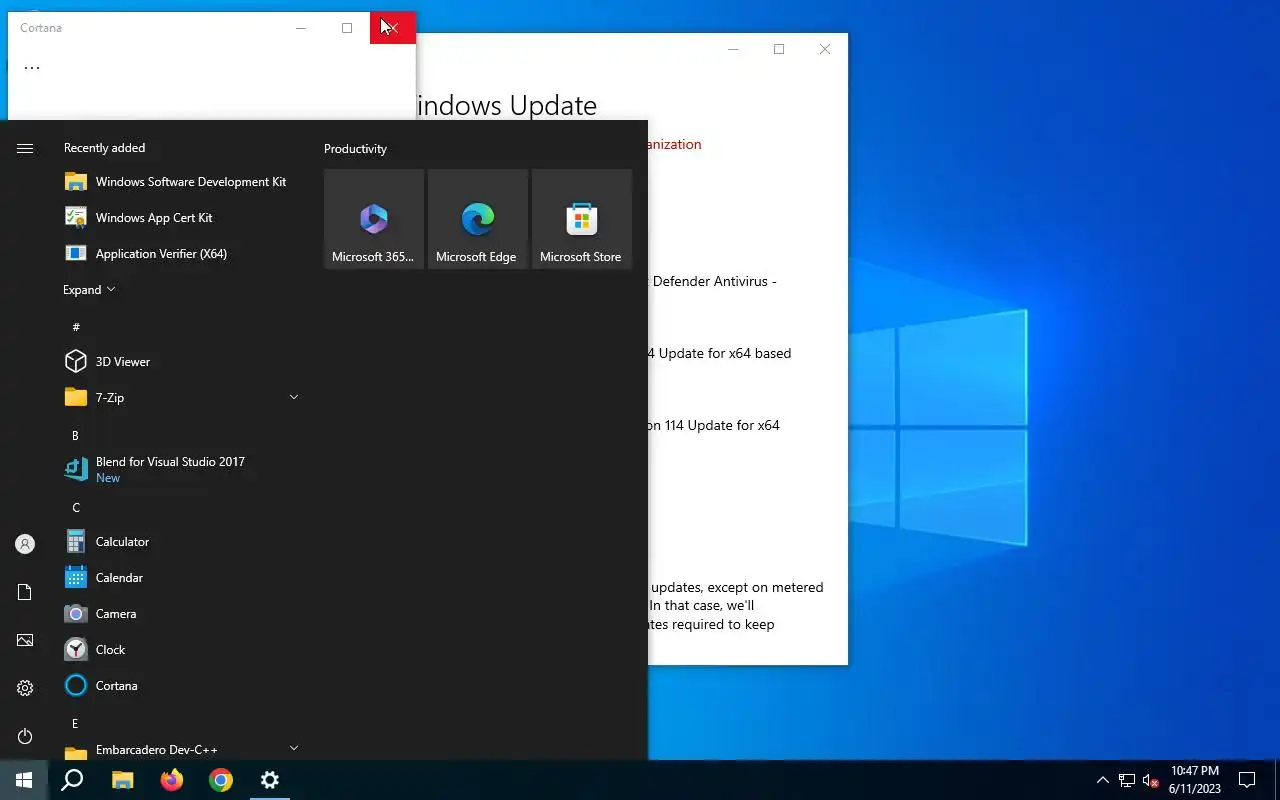Open the network tray icon
The width and height of the screenshot is (1280, 800).
1127,780
